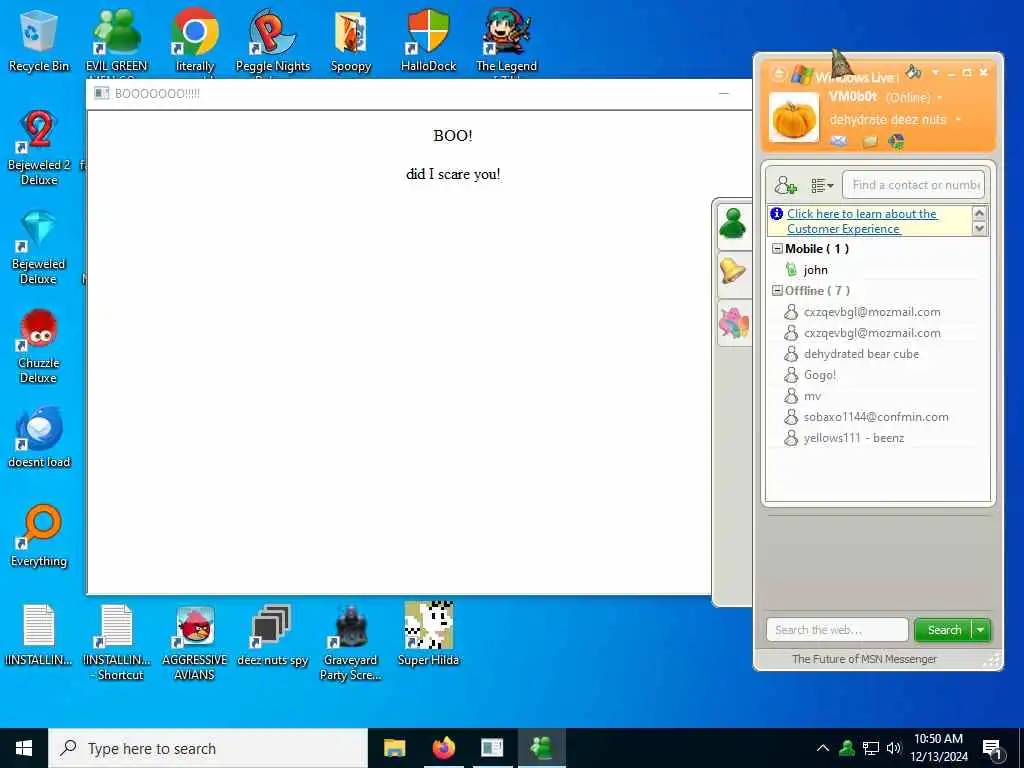Click the taskbar 'Type here to search' box
Screen dimensions: 1024x768
[208, 748]
